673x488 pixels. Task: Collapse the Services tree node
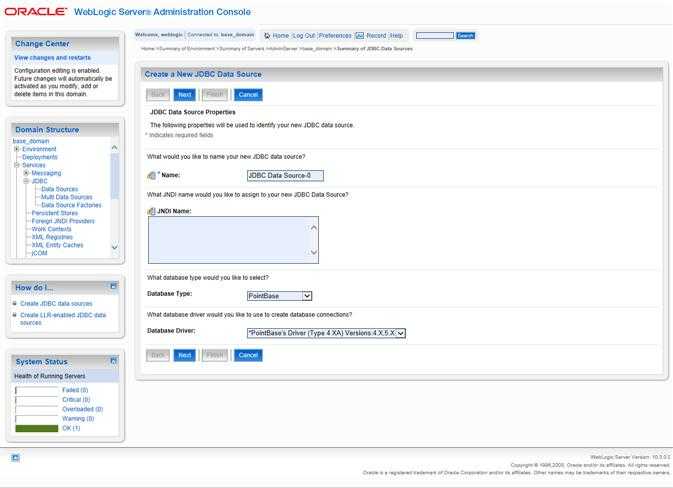(17, 165)
